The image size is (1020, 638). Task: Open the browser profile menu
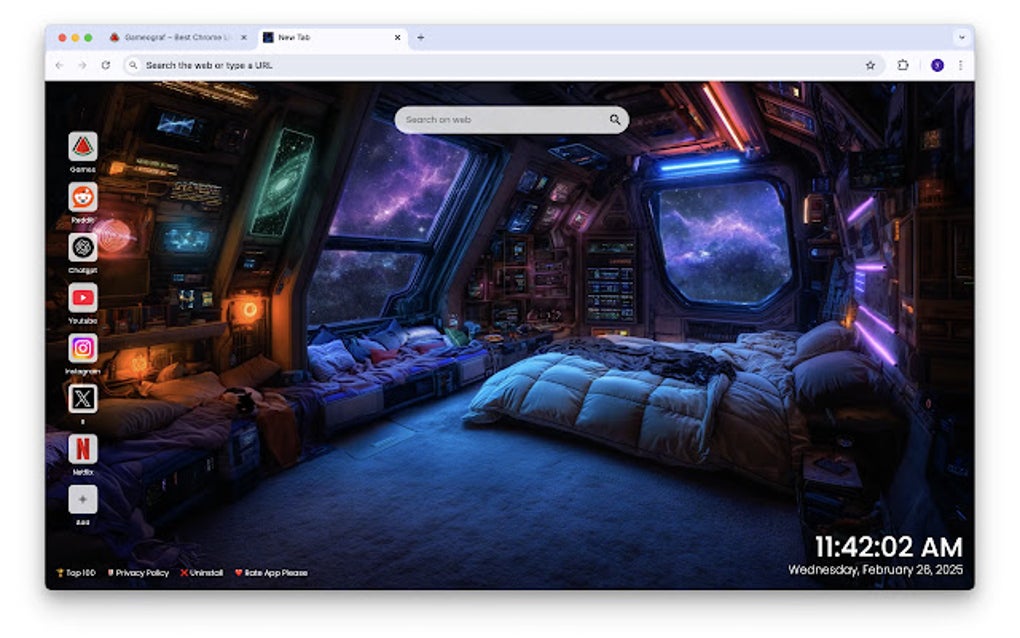tap(935, 64)
